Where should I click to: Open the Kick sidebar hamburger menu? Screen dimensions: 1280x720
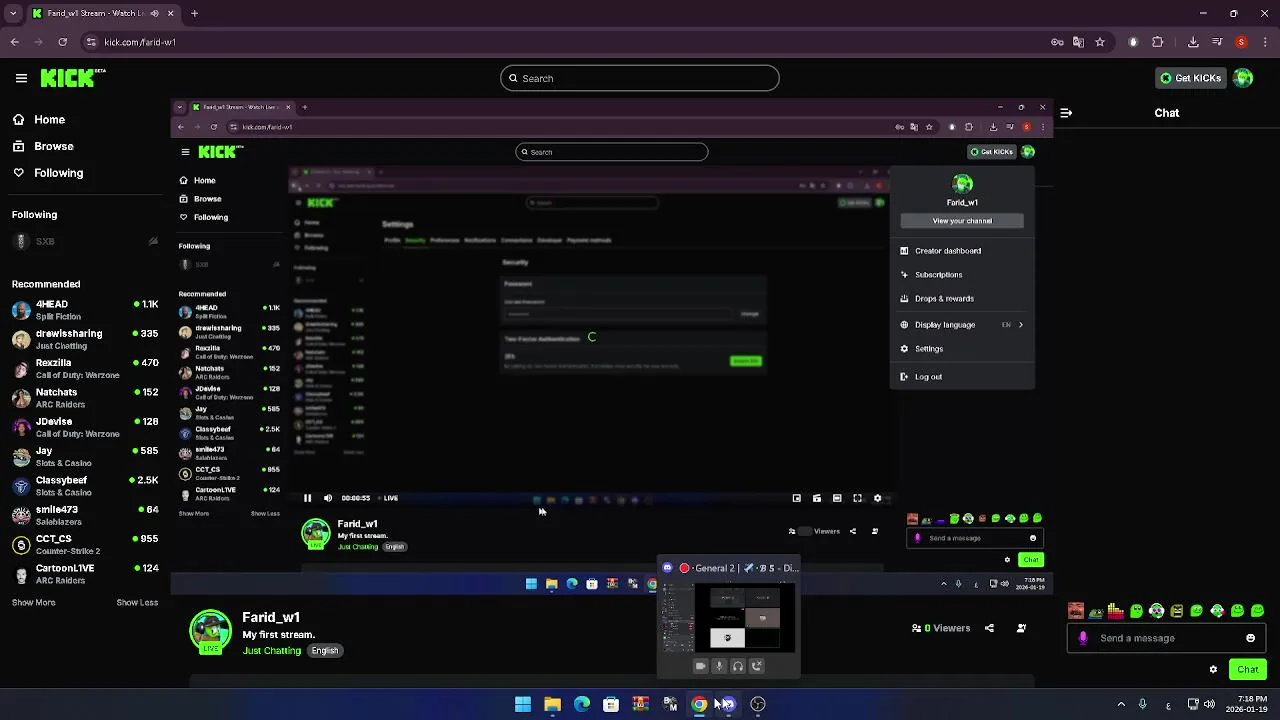pos(21,78)
